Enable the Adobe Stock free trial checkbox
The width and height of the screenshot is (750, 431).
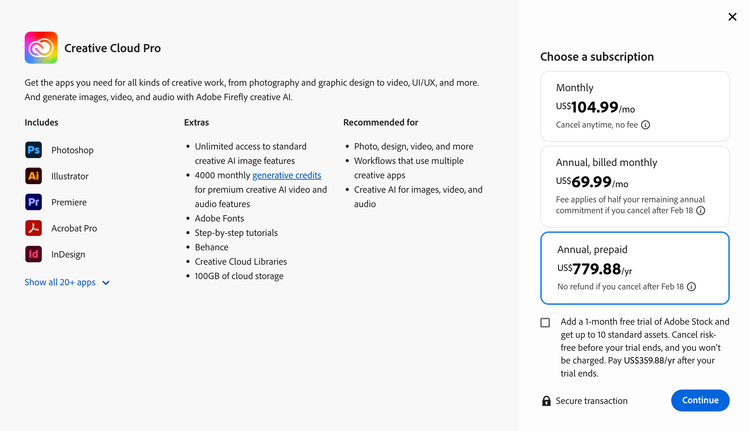pyautogui.click(x=545, y=322)
